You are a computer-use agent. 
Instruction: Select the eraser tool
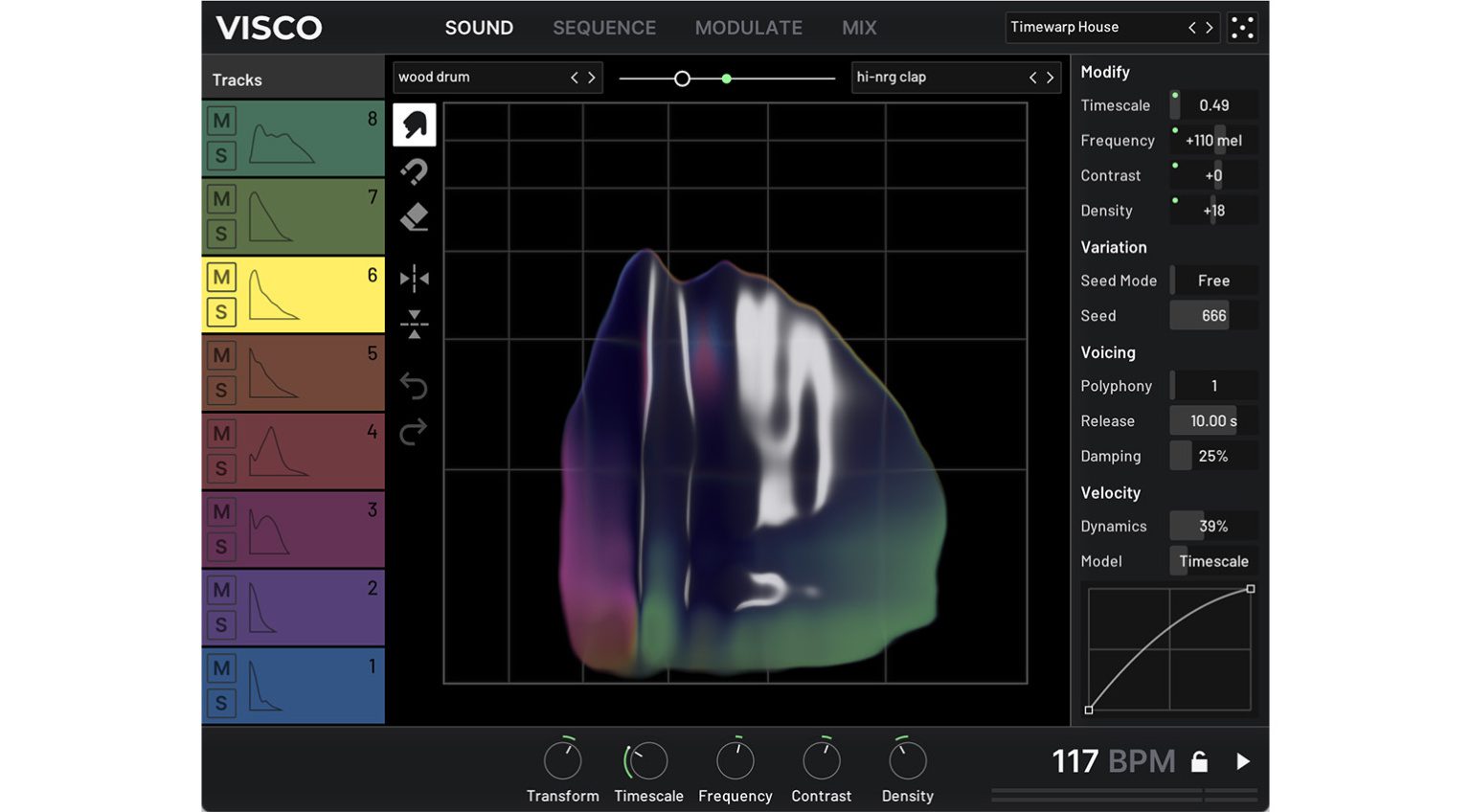pyautogui.click(x=414, y=217)
